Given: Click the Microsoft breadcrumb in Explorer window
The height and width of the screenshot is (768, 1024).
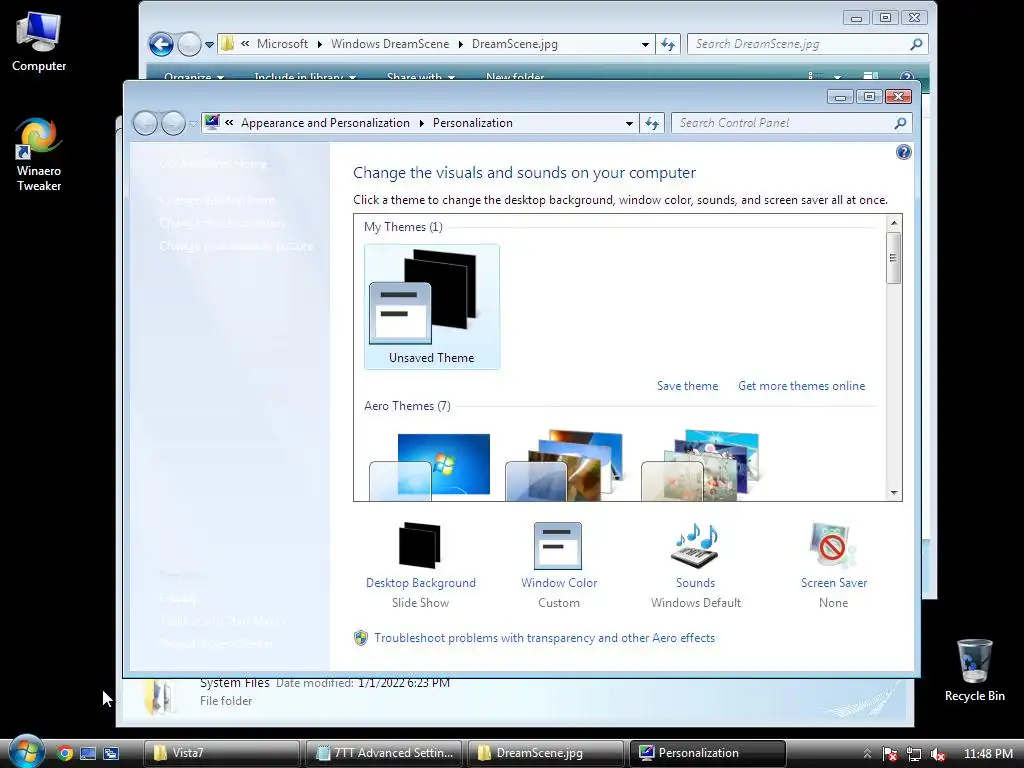Looking at the screenshot, I should point(282,44).
